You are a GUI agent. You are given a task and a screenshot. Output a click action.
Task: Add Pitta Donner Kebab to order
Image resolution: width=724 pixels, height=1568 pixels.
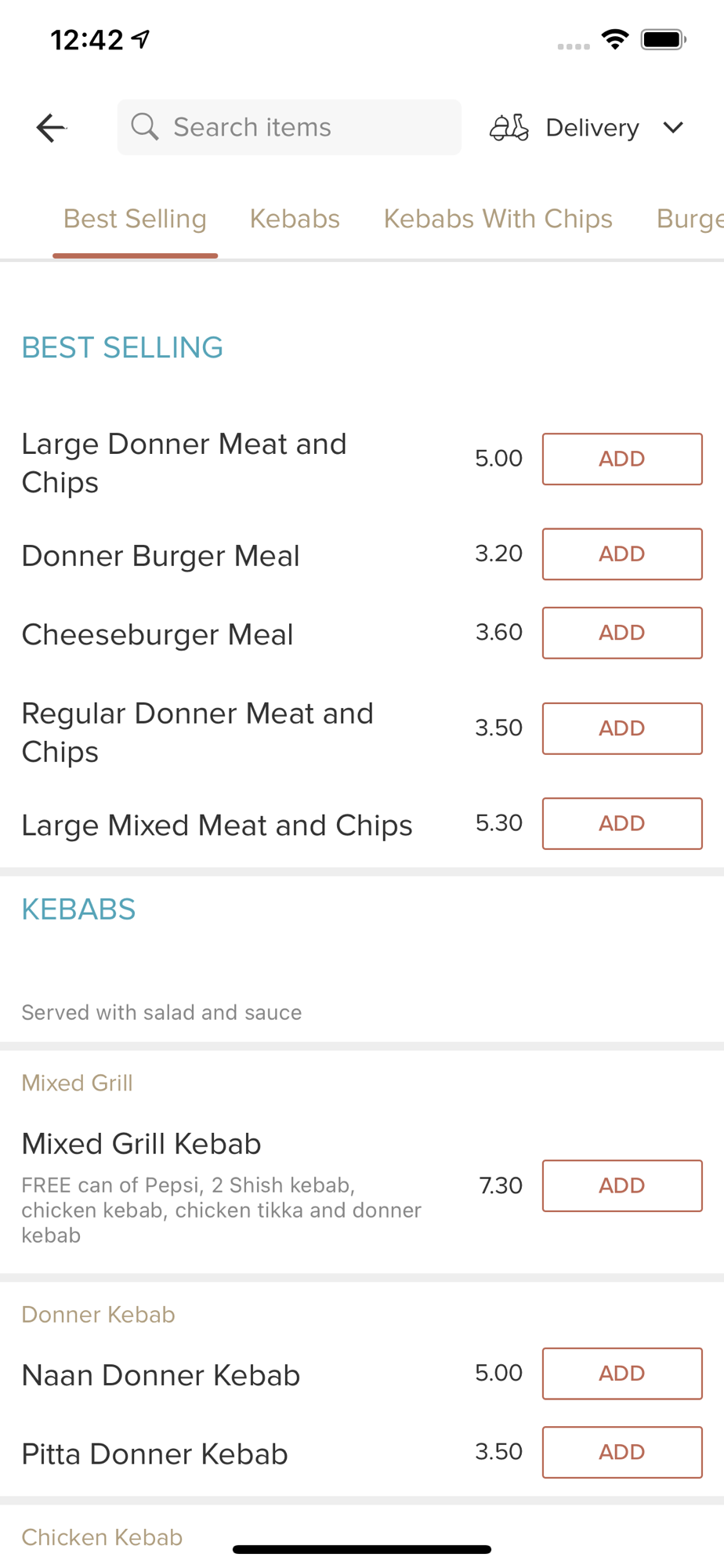[622, 1452]
